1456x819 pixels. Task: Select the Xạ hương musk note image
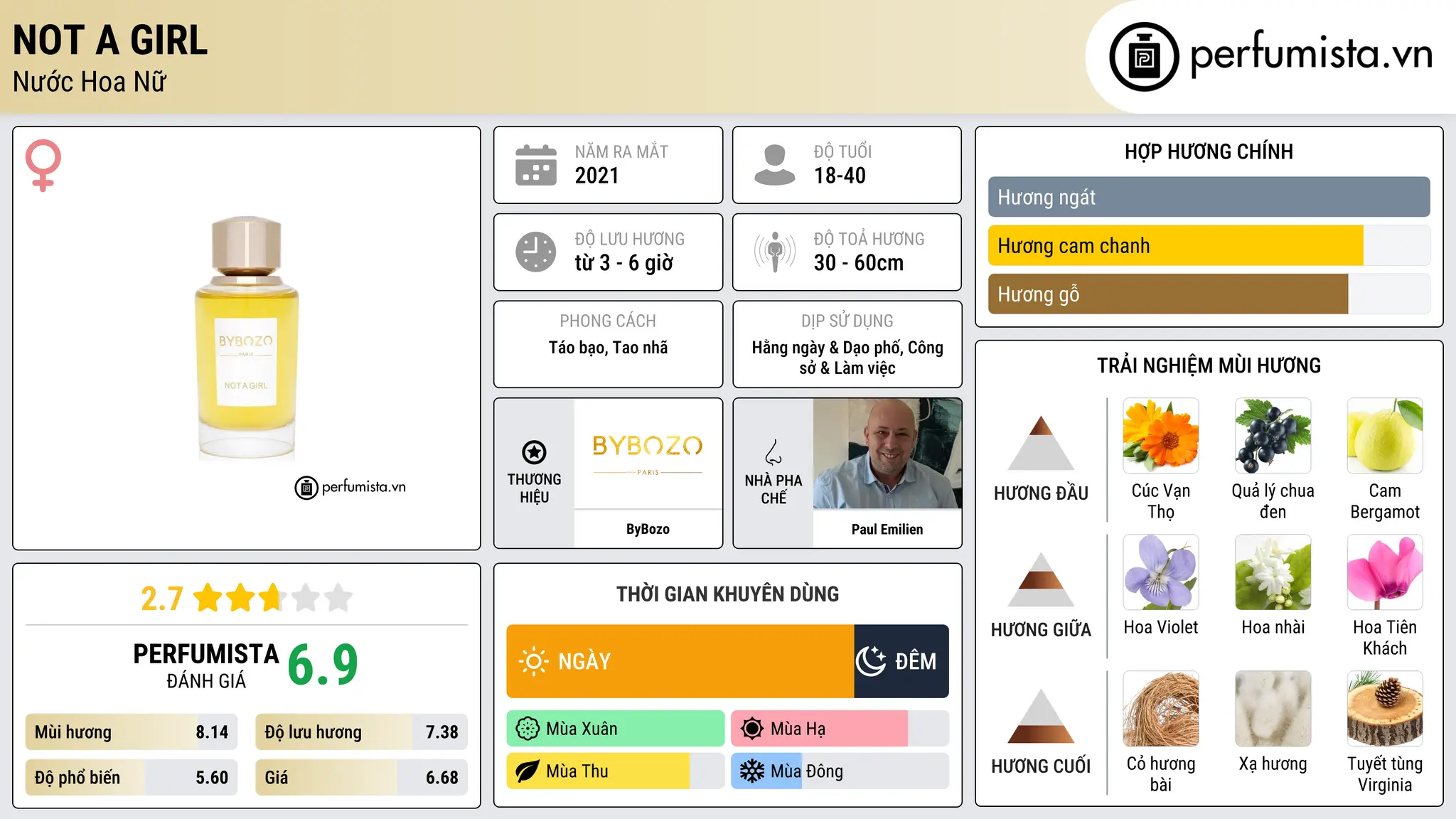point(1273,709)
